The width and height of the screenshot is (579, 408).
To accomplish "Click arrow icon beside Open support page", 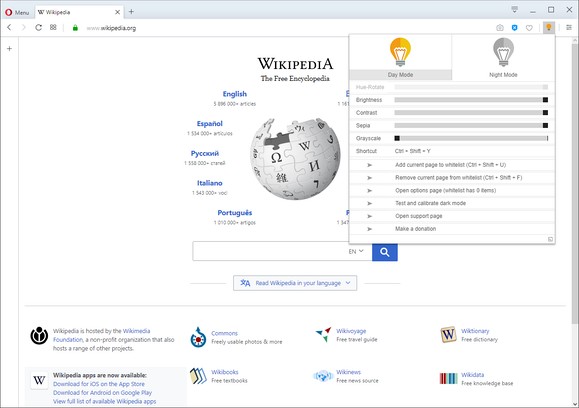I will [x=370, y=216].
